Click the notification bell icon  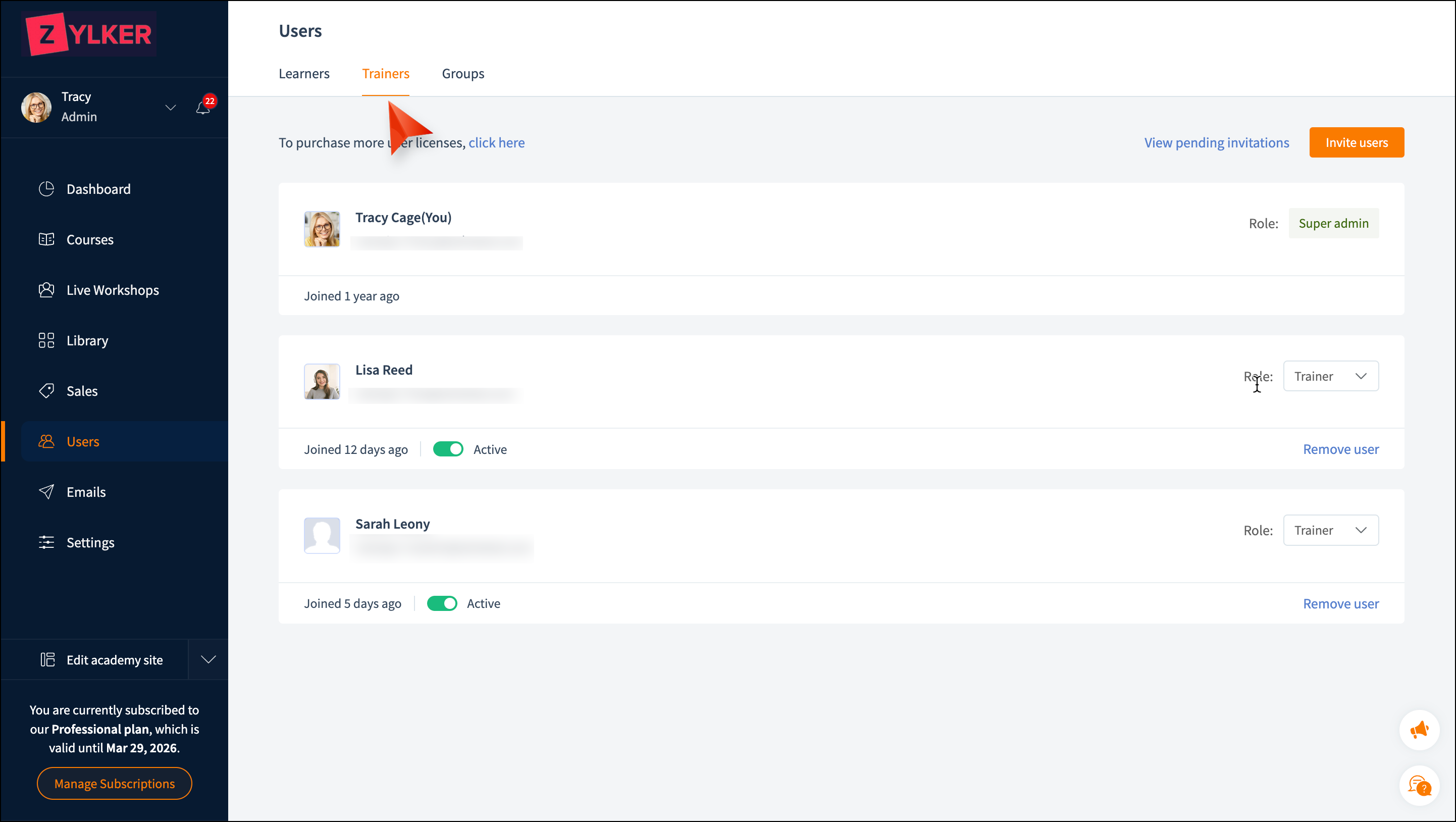point(203,108)
